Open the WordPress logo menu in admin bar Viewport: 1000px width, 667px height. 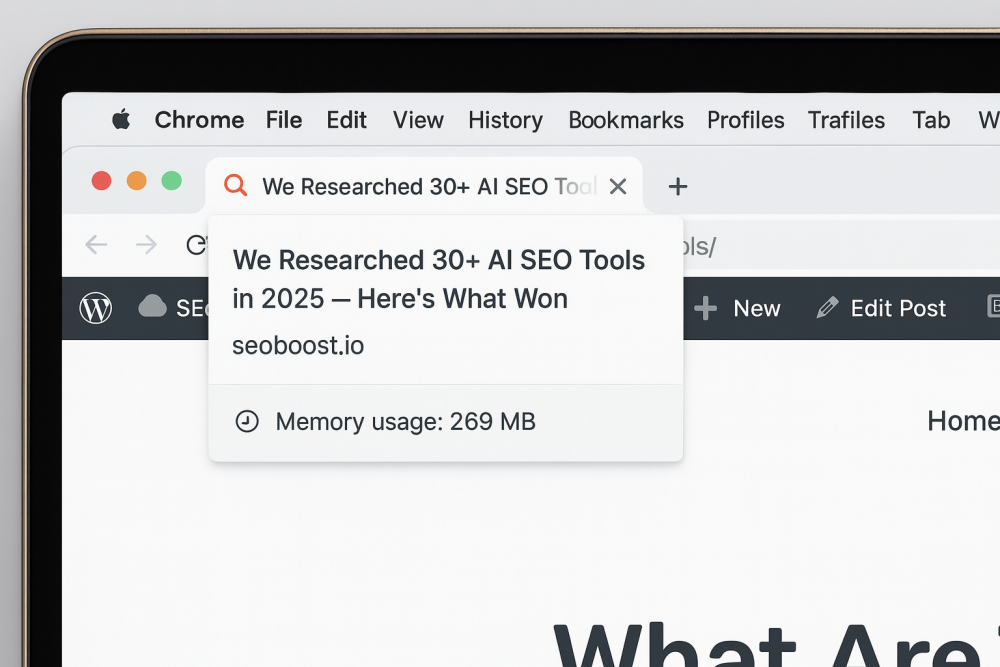pyautogui.click(x=96, y=308)
